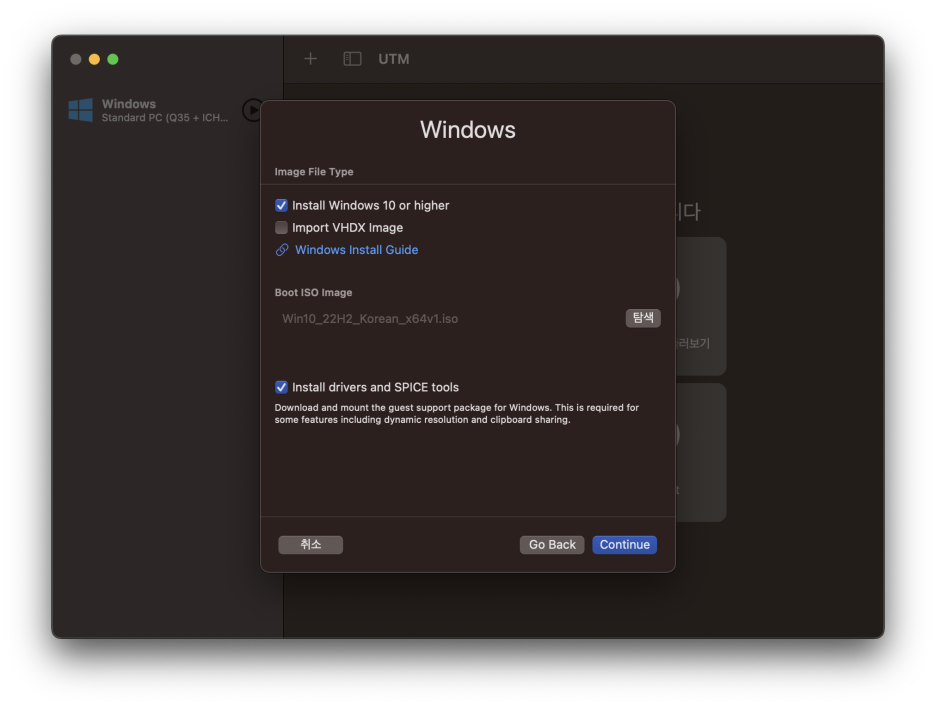Uncheck Install Windows 10 or higher

pyautogui.click(x=281, y=205)
